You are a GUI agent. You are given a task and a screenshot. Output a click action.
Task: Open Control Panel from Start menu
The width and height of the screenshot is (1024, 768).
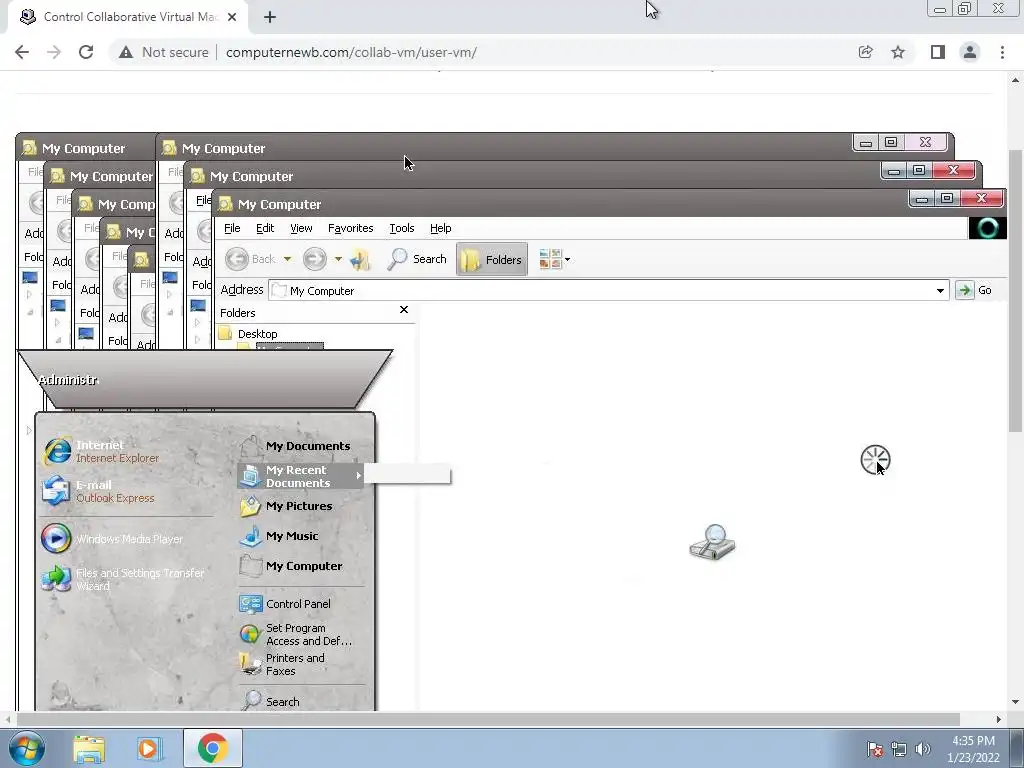(285, 604)
